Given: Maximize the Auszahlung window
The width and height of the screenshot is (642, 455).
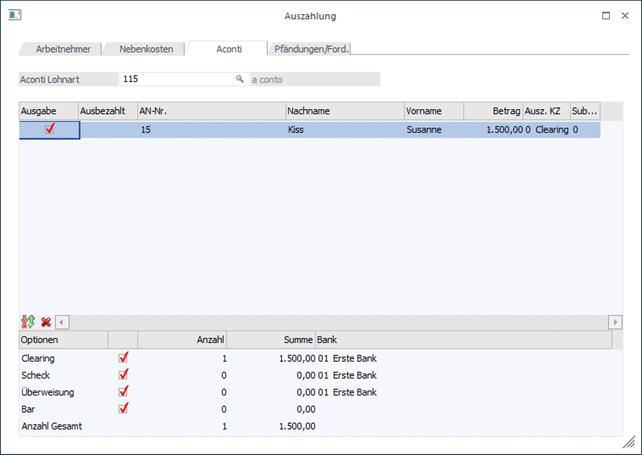Looking at the screenshot, I should tap(605, 16).
